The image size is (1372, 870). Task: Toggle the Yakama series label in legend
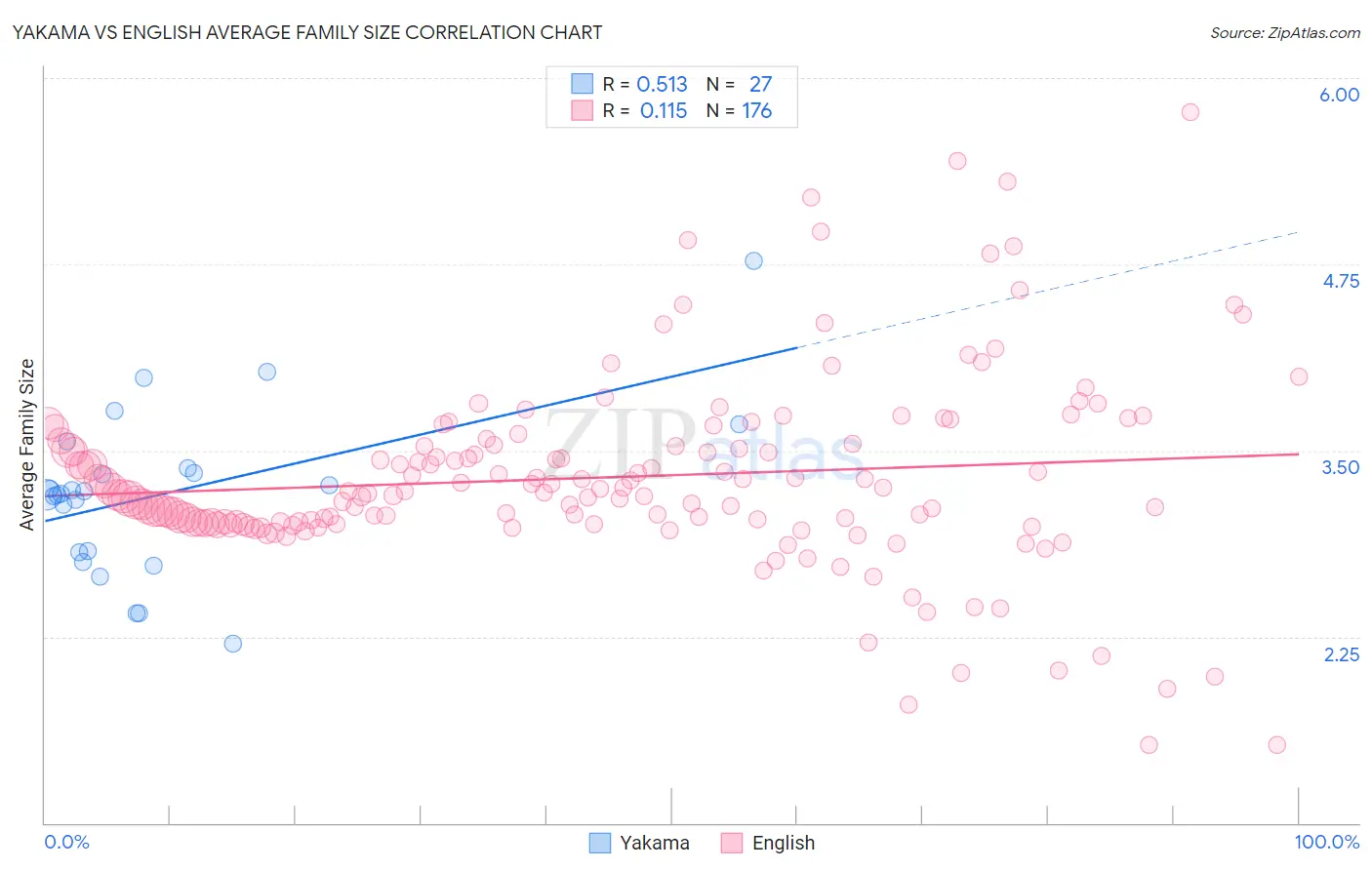click(655, 843)
